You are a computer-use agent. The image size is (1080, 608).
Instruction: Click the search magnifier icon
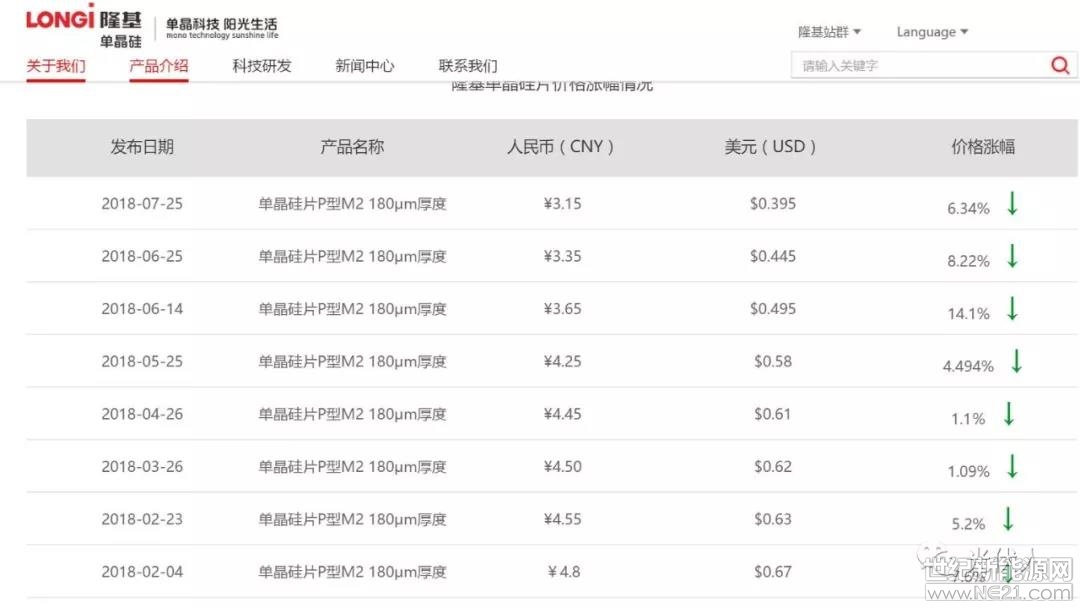point(1060,65)
